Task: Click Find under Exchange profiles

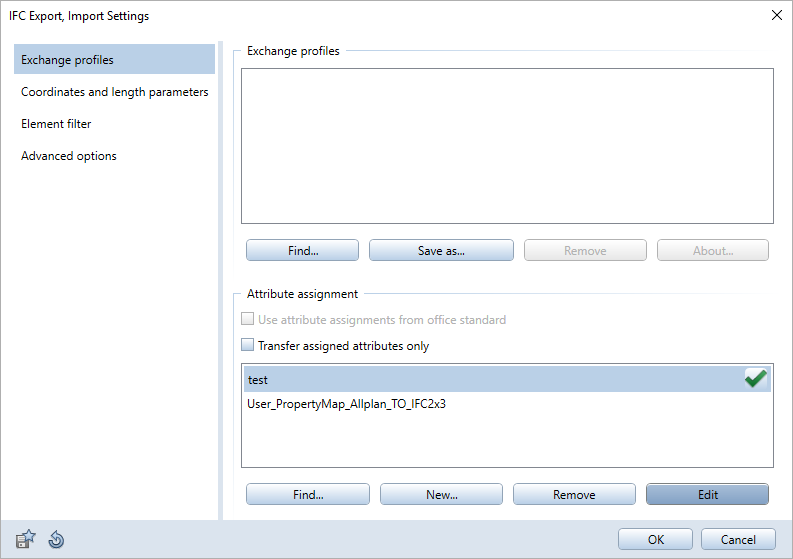Action: coord(302,251)
